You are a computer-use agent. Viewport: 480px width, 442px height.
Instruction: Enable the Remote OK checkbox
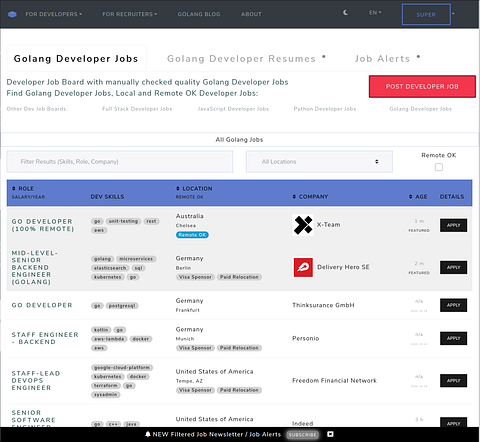tap(439, 167)
